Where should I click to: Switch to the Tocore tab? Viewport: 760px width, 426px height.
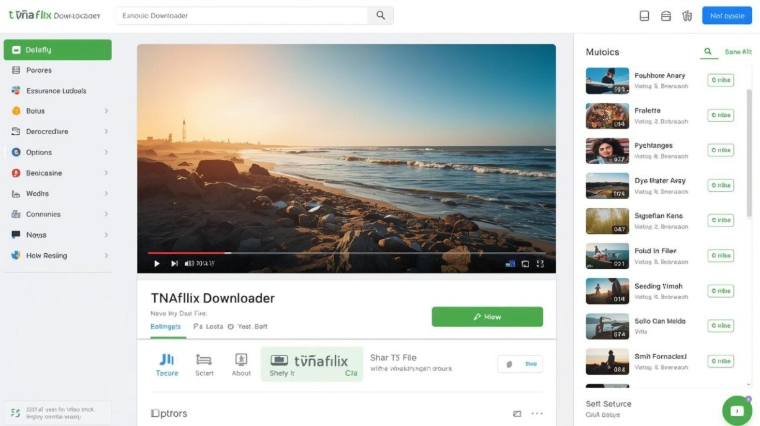pos(167,364)
